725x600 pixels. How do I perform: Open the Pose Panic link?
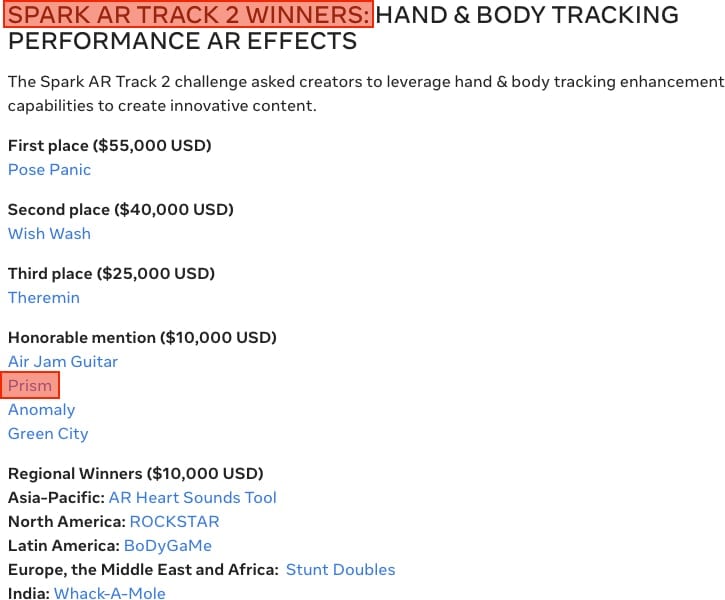(49, 170)
